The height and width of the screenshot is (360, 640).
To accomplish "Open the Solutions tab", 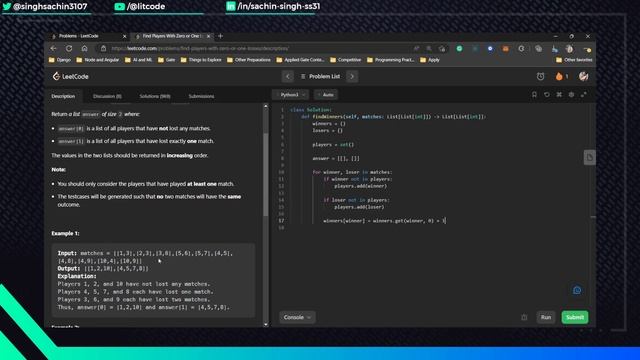I will tap(155, 96).
